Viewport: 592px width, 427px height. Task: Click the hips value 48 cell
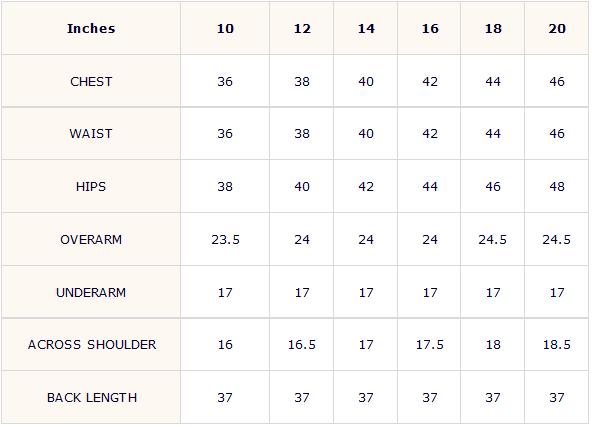557,186
